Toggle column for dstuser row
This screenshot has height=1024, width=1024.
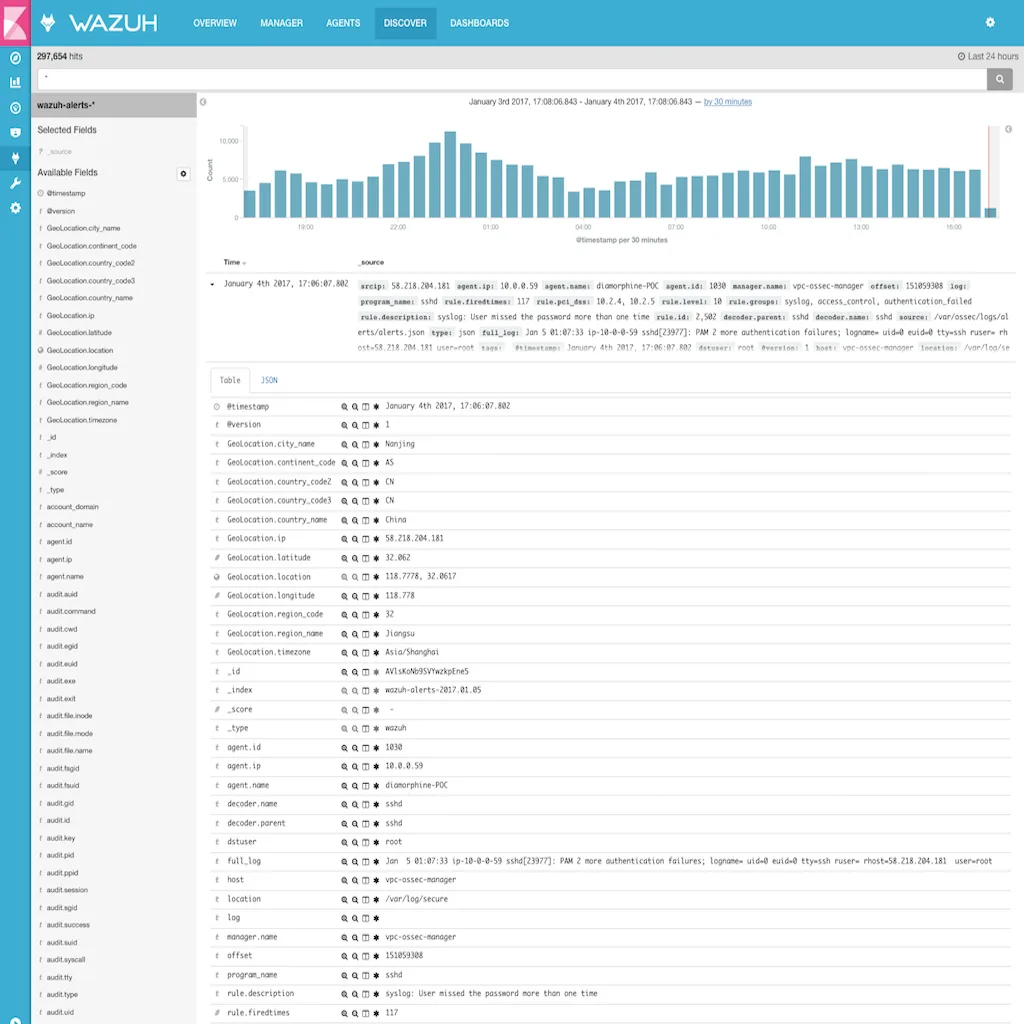click(x=366, y=842)
